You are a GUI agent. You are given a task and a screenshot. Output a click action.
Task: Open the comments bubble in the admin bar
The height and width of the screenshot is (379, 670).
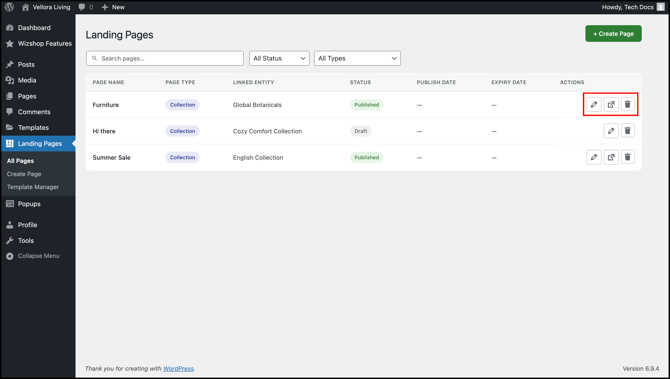[x=85, y=7]
